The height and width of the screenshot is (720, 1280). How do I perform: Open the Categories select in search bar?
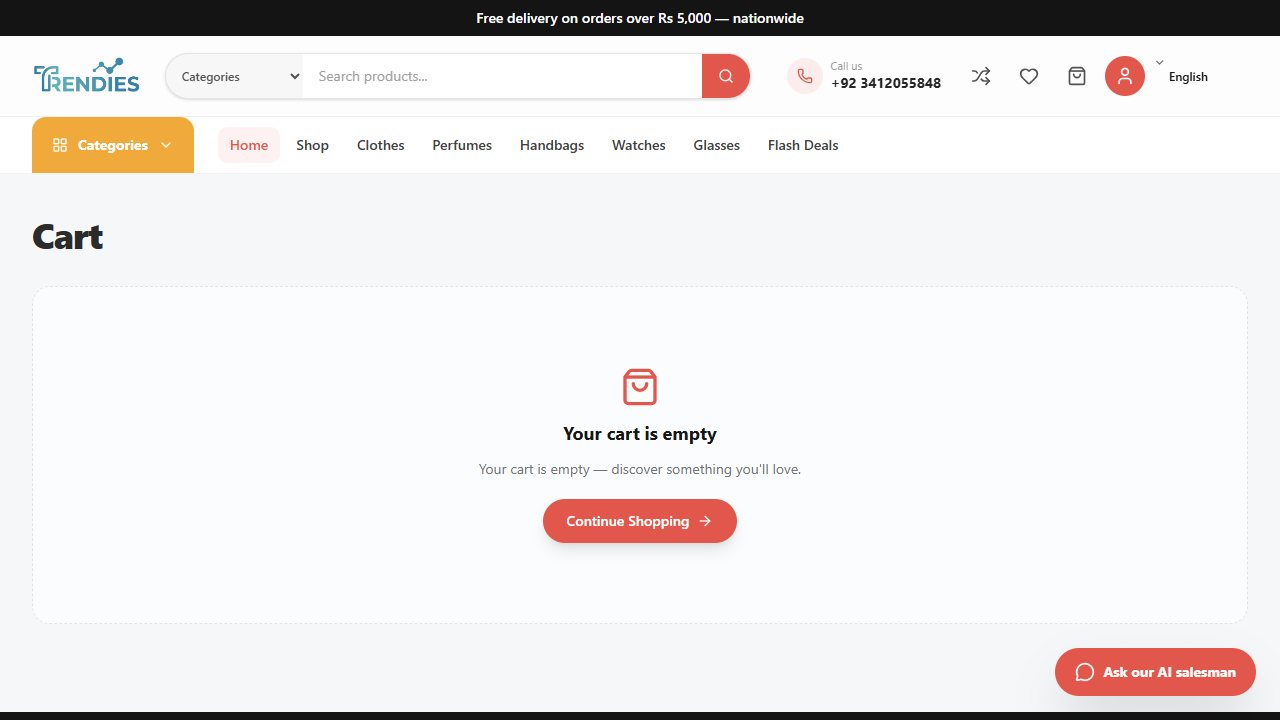(x=235, y=76)
